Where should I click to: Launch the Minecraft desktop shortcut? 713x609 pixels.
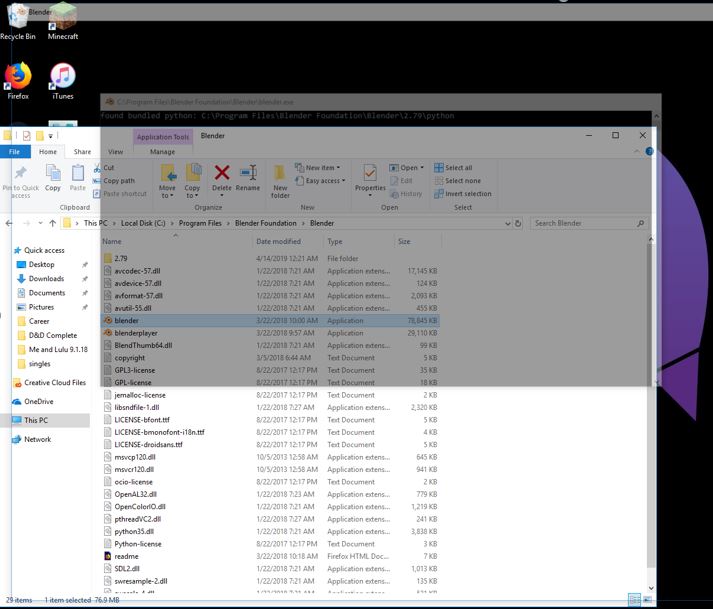pos(63,22)
